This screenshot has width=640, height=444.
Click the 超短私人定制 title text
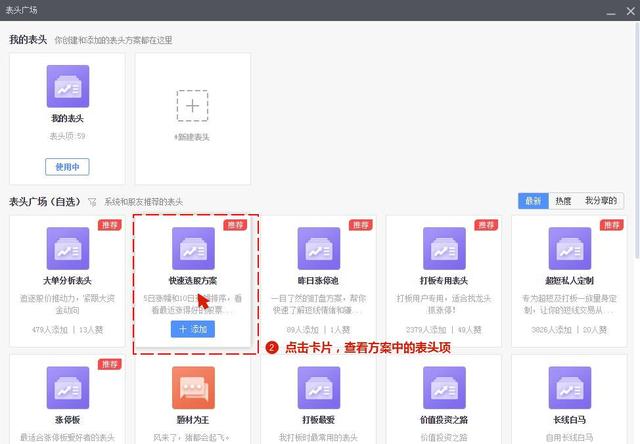[569, 281]
